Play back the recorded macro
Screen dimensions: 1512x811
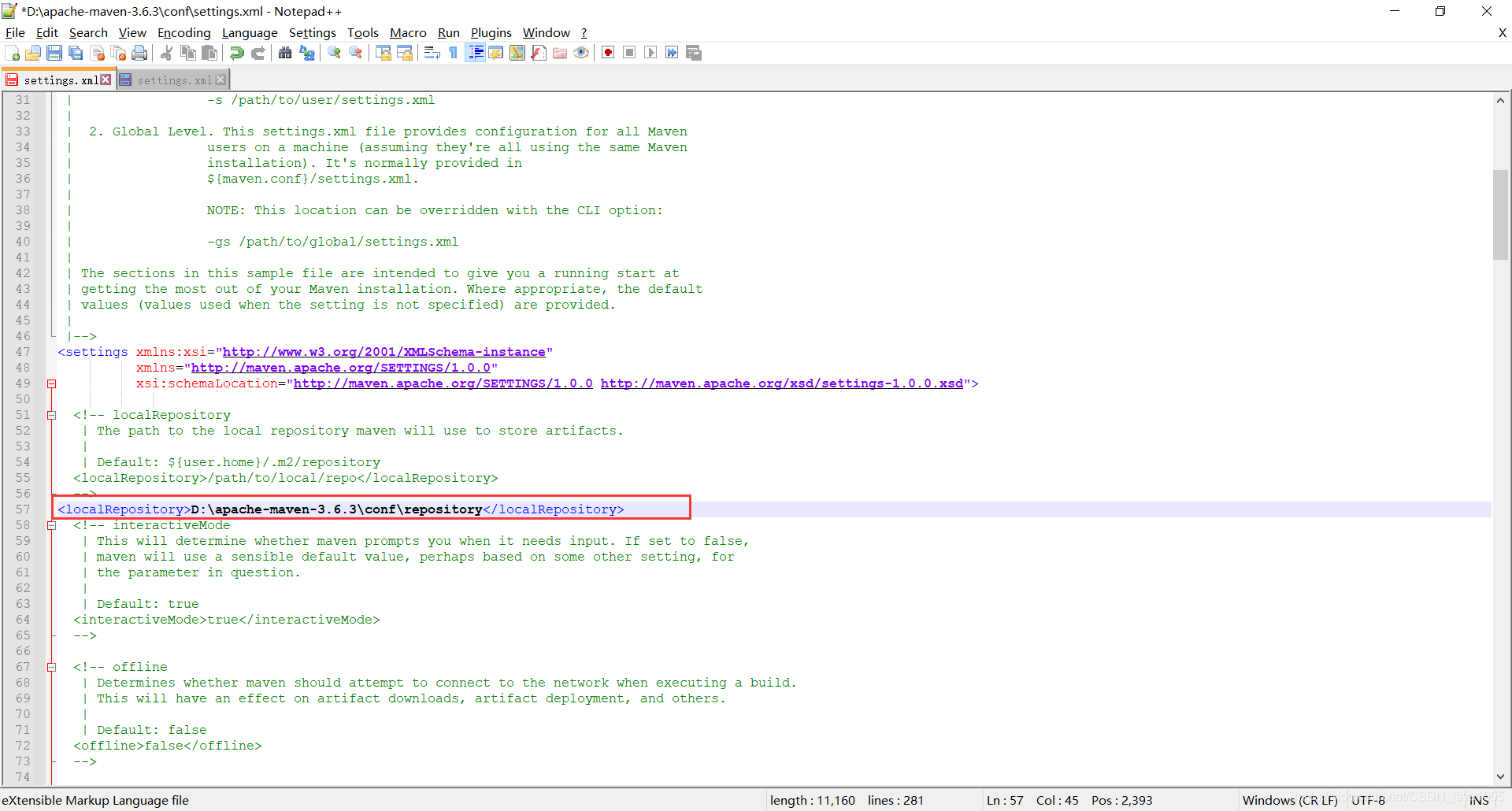(x=650, y=53)
